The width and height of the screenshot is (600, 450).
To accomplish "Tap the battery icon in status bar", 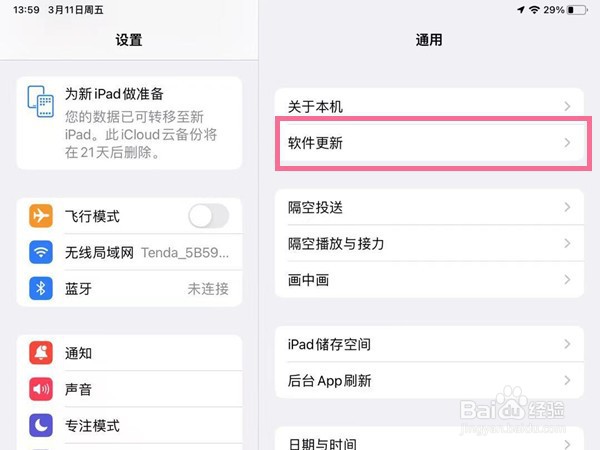I will click(x=577, y=10).
